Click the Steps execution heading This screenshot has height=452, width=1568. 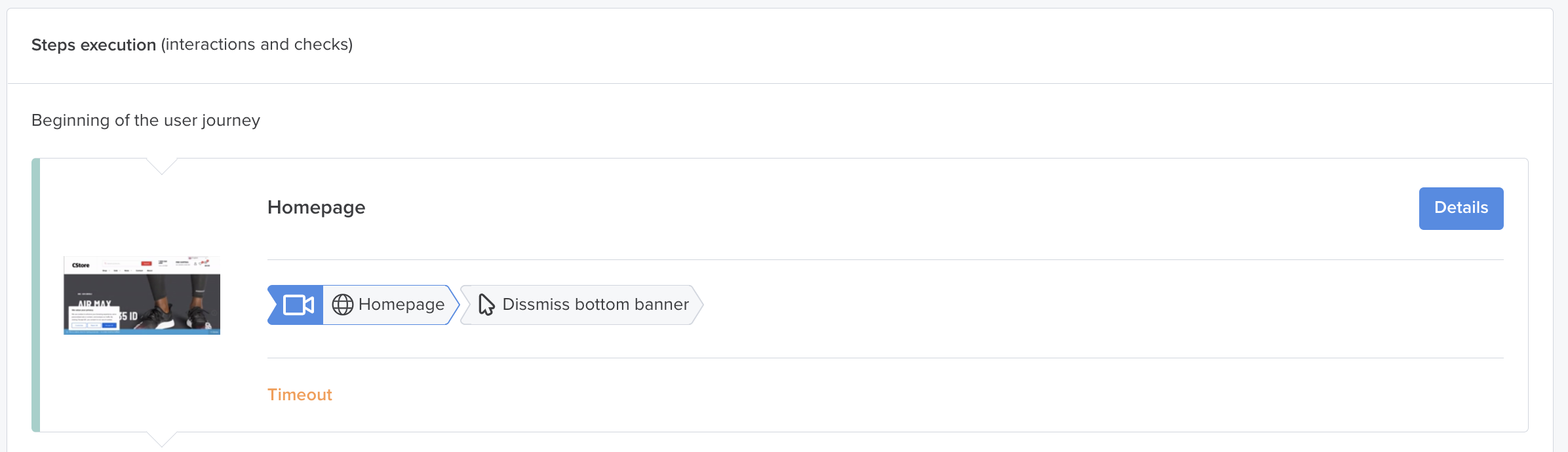[x=94, y=45]
